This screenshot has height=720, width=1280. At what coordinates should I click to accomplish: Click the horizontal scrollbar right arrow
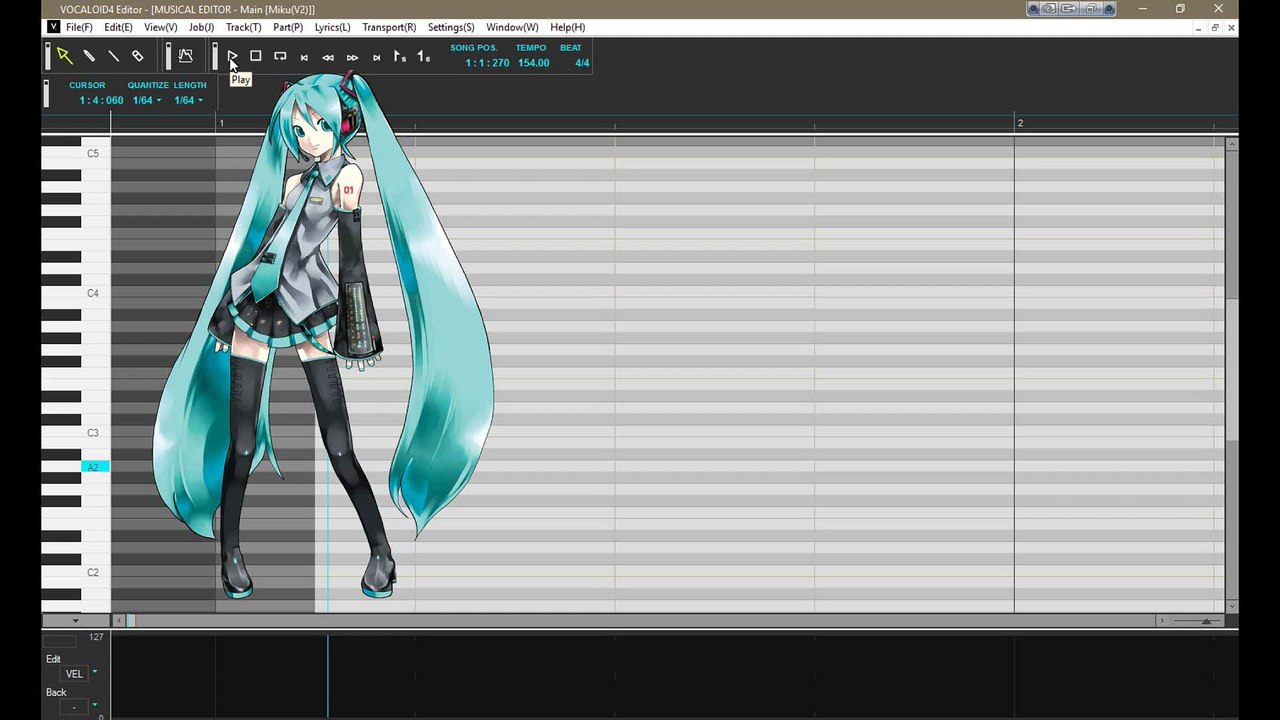(1161, 621)
